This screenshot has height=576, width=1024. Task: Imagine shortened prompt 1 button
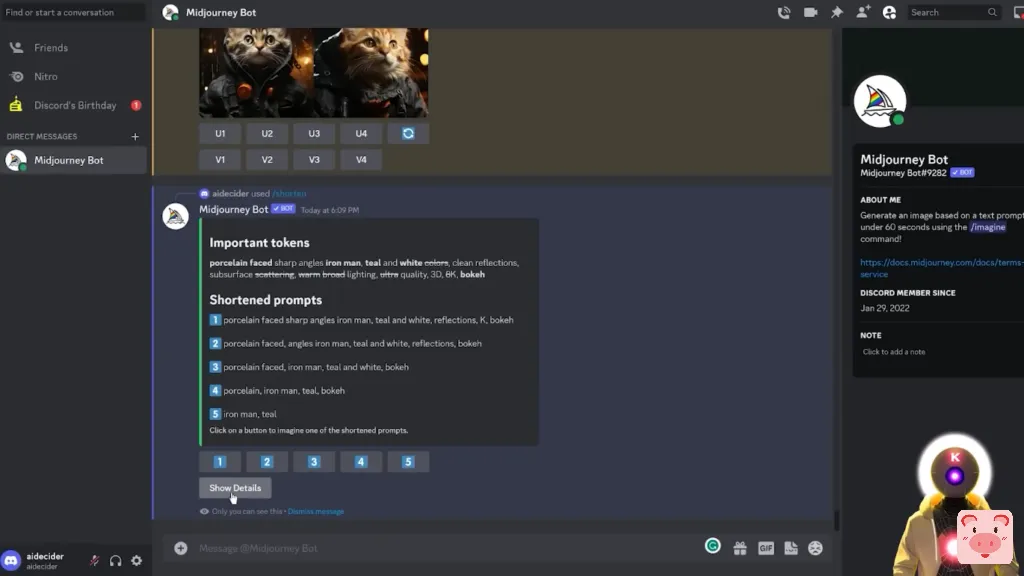coord(220,462)
